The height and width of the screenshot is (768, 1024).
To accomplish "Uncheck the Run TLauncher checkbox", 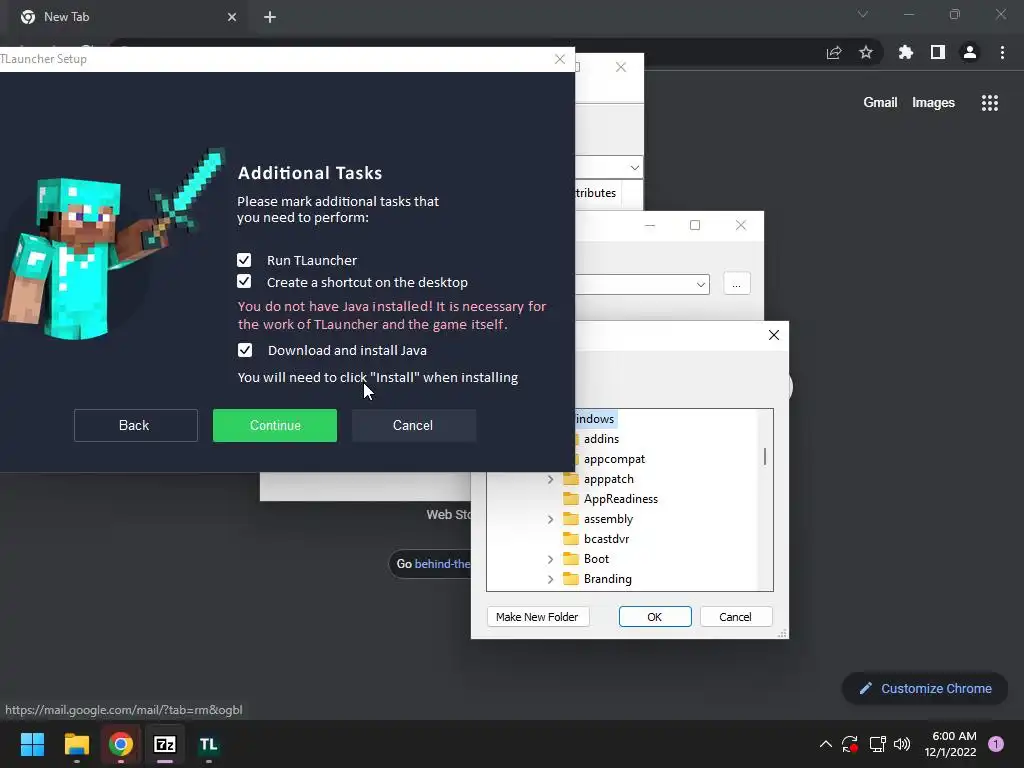I will pos(244,260).
